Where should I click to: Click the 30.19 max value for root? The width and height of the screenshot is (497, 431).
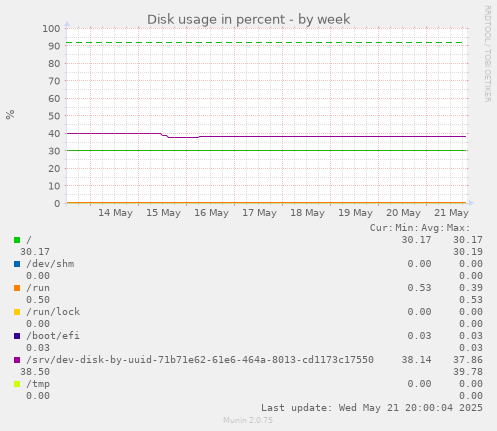pos(468,252)
